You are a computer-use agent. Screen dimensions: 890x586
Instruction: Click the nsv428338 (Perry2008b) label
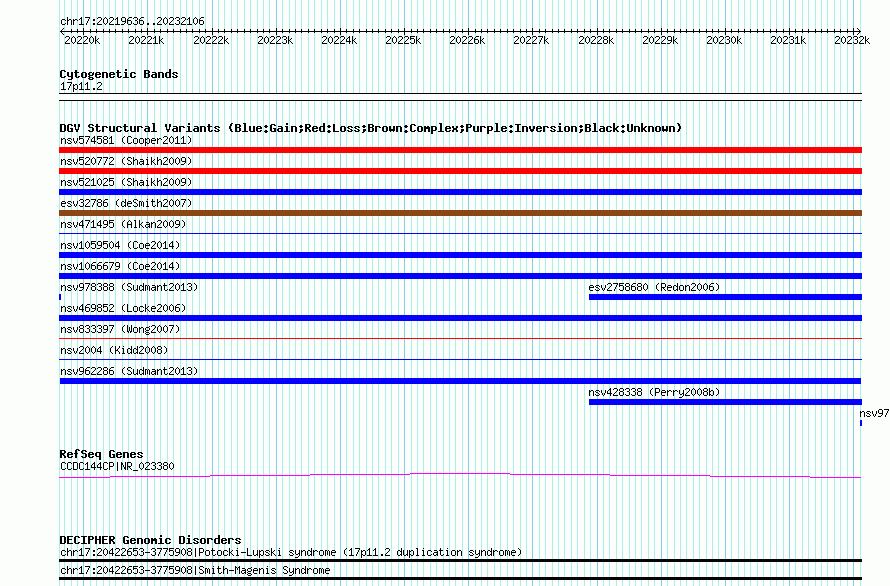click(x=654, y=392)
